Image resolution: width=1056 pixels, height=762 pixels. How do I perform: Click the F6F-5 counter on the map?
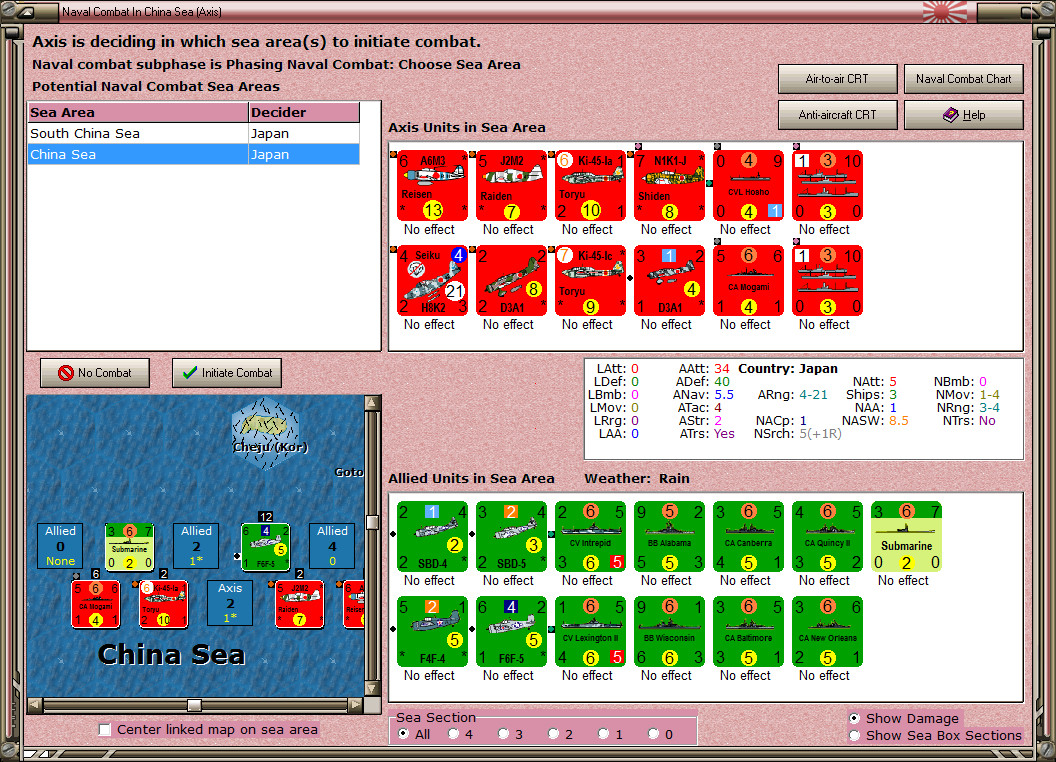point(265,547)
